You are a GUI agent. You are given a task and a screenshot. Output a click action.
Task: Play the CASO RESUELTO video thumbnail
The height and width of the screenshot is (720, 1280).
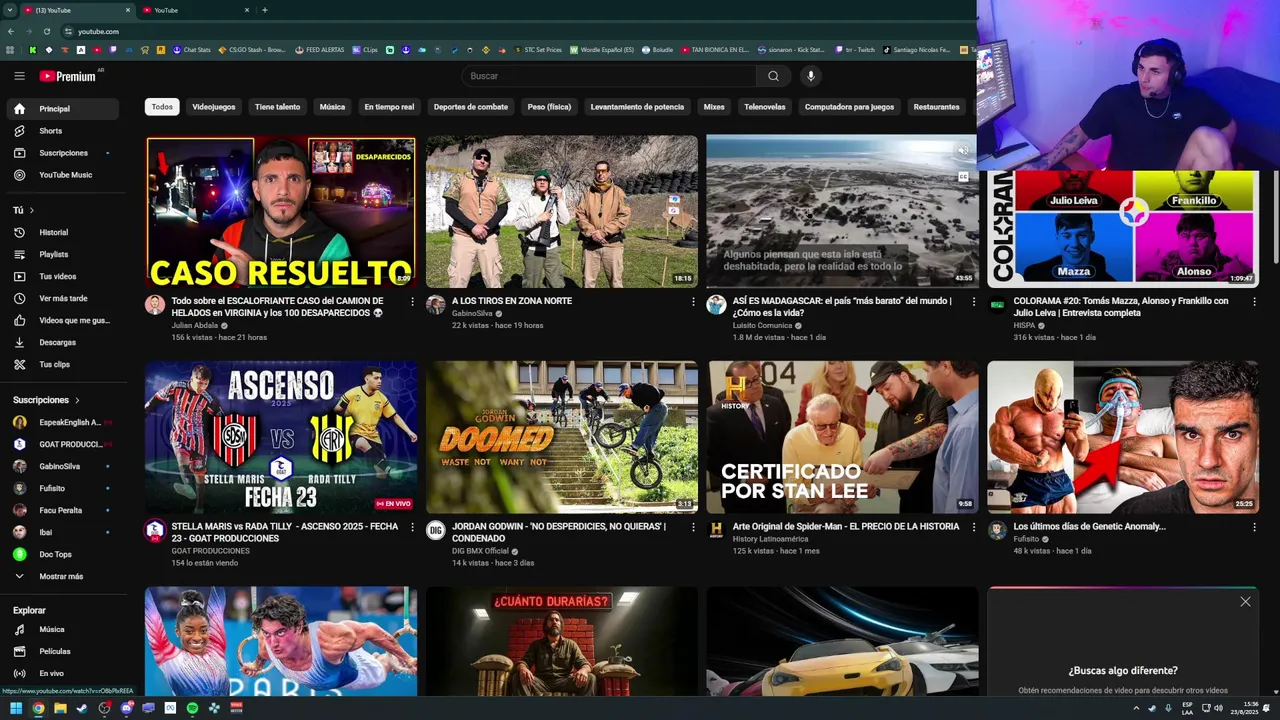pos(281,212)
